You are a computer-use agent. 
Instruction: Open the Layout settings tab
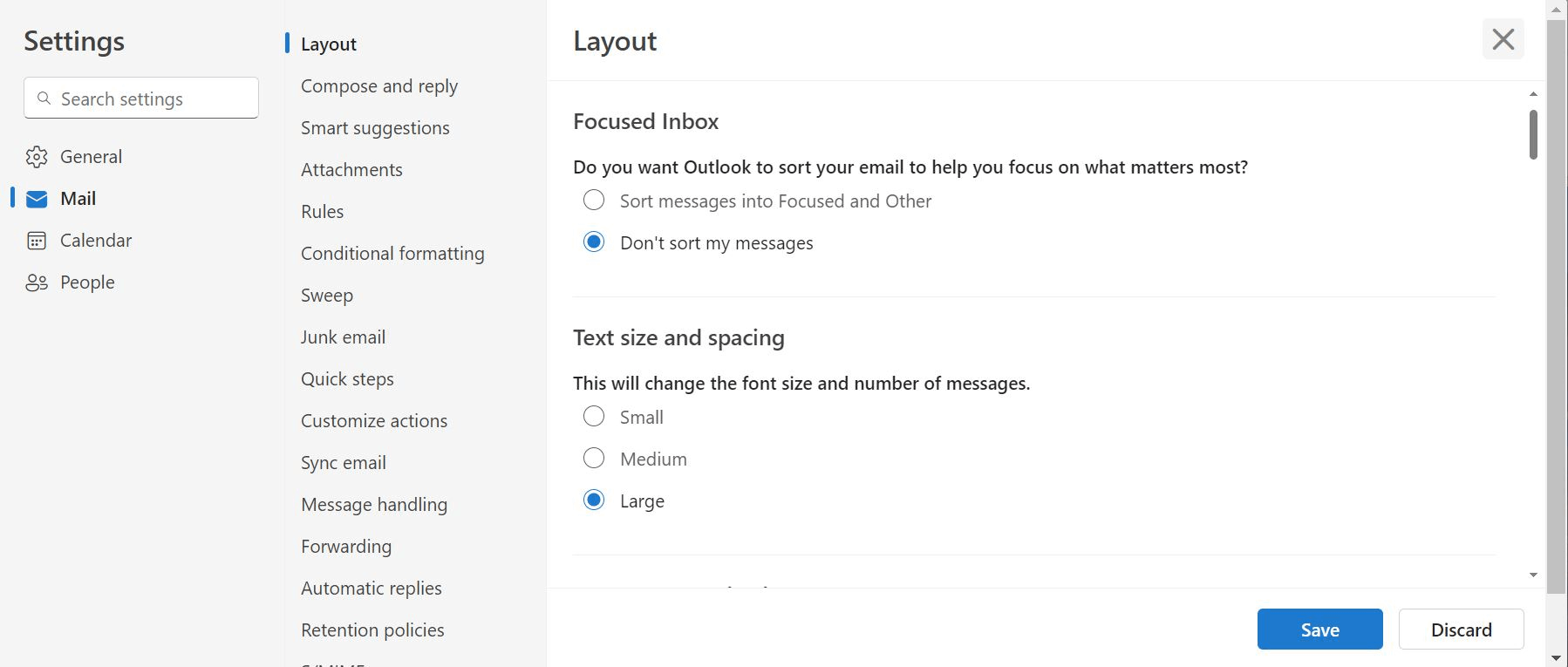(x=329, y=44)
